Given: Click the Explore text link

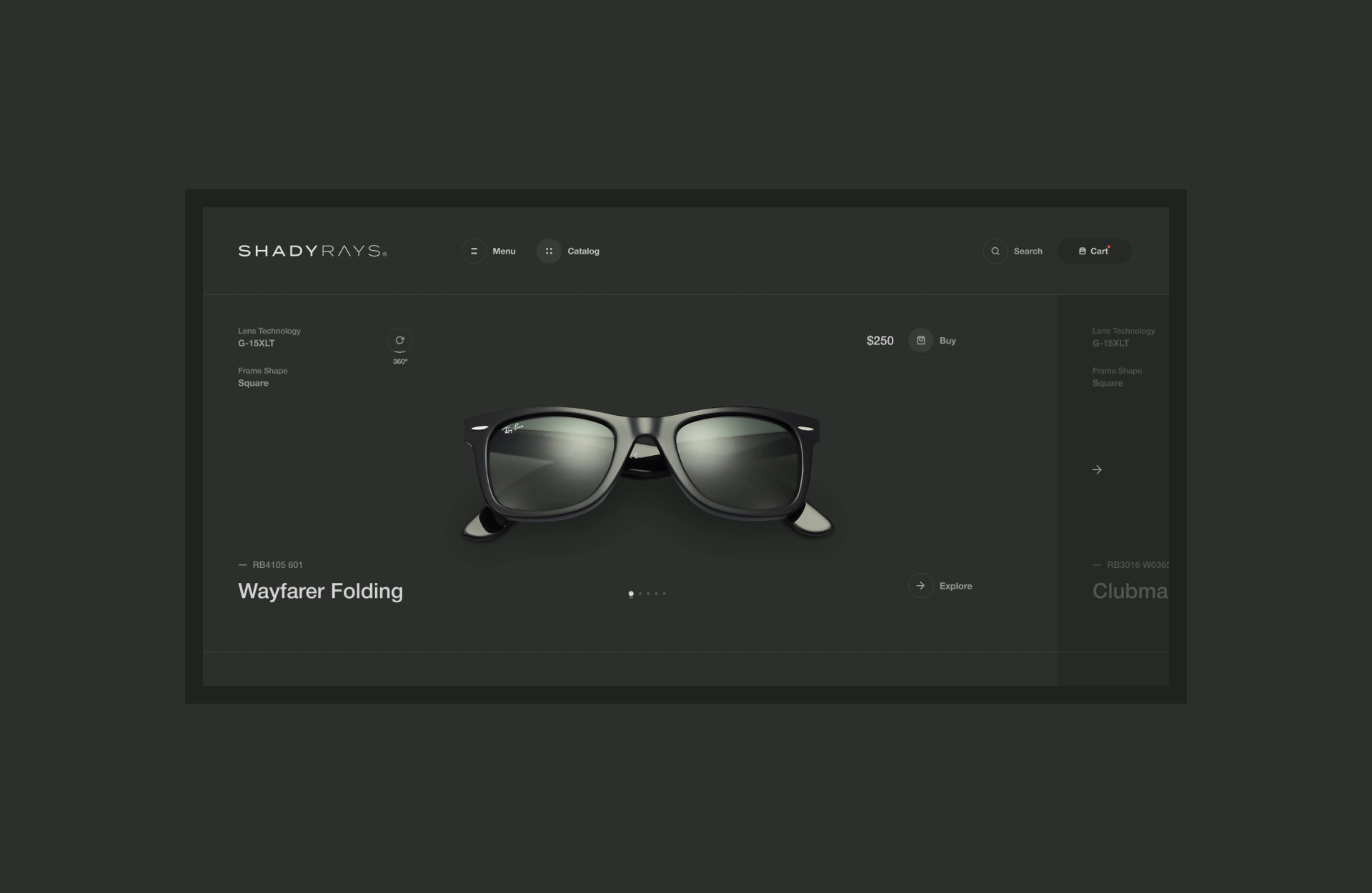Looking at the screenshot, I should (x=955, y=586).
